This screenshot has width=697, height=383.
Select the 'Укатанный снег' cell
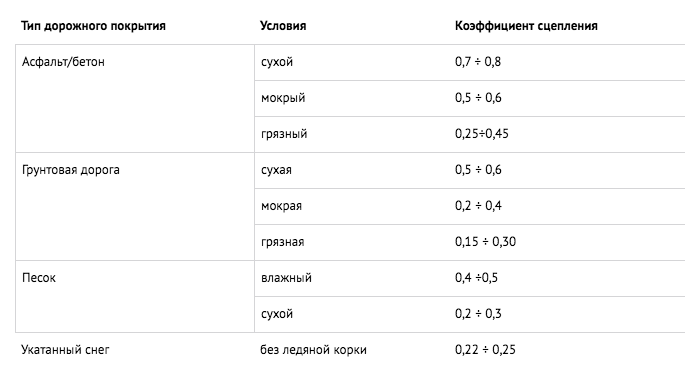(x=65, y=350)
